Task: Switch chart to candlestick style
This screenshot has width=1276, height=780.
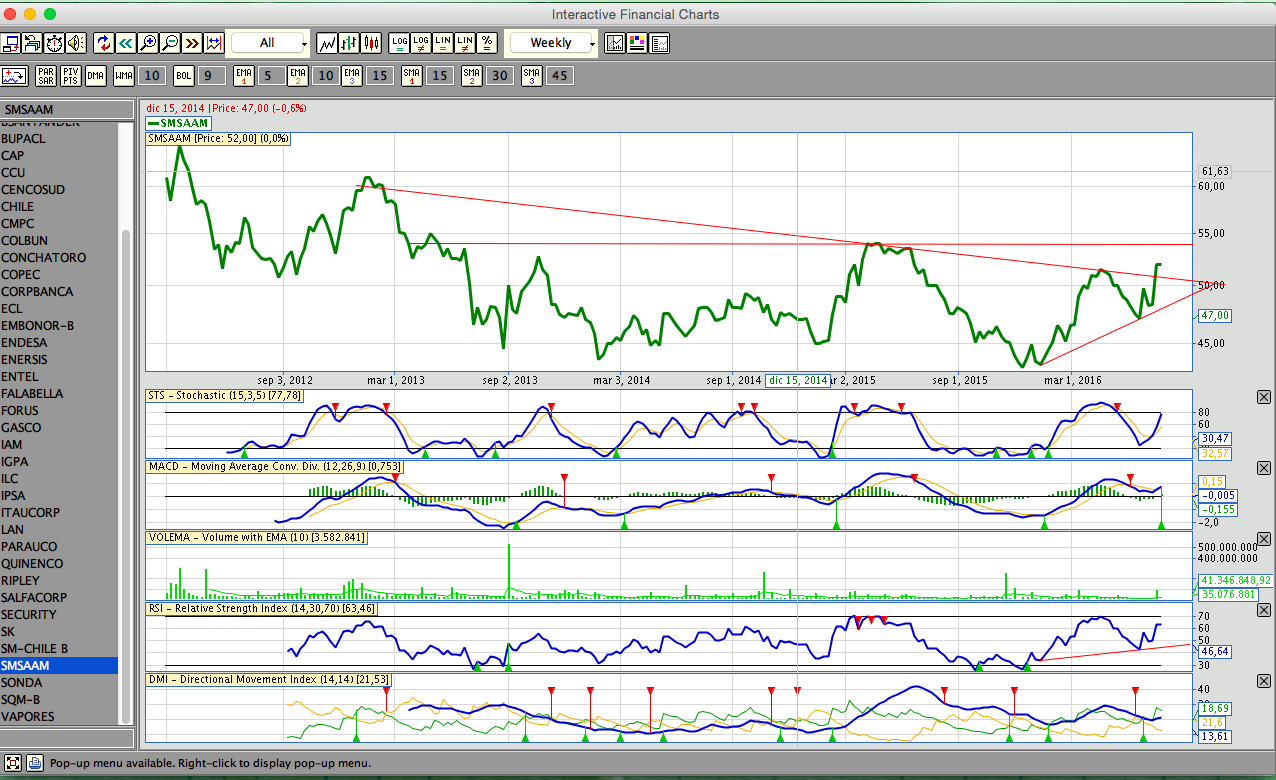Action: pos(372,43)
